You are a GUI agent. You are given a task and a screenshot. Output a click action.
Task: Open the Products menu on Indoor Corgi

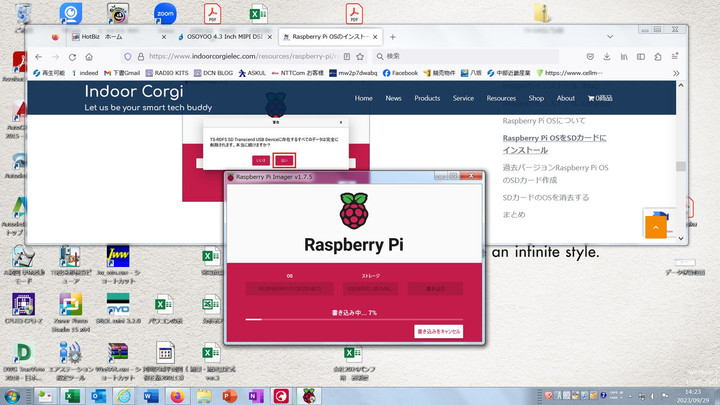[427, 98]
